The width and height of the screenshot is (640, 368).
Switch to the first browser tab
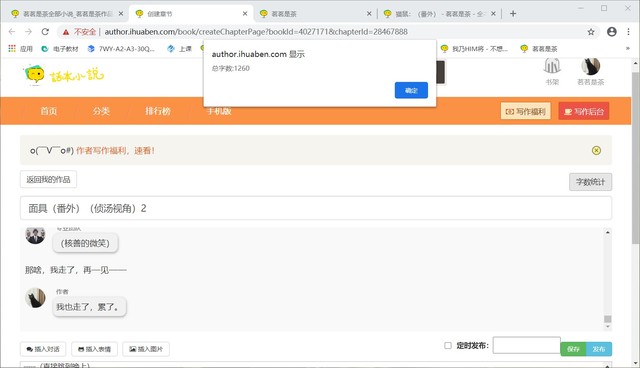[x=67, y=14]
